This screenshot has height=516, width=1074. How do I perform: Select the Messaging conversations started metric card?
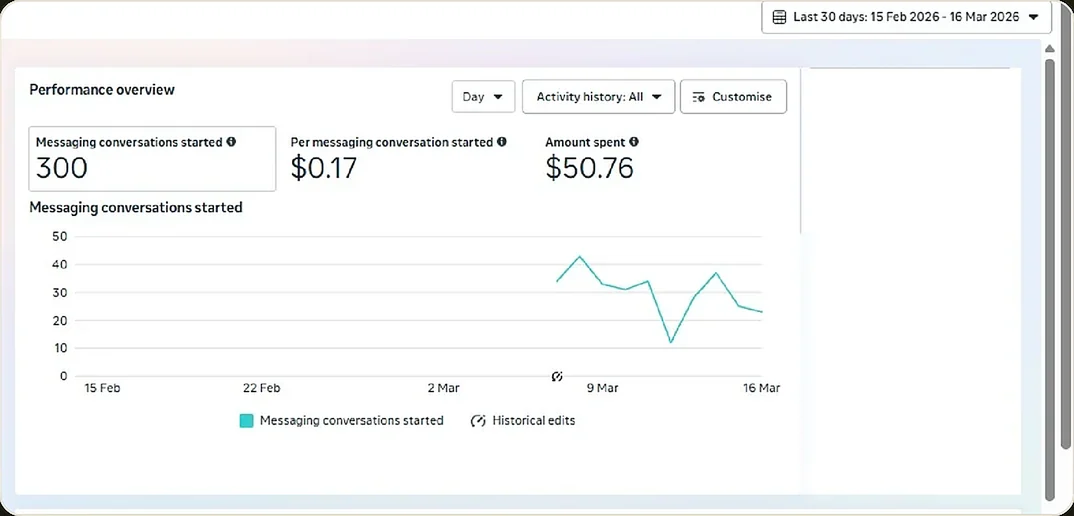pos(152,158)
